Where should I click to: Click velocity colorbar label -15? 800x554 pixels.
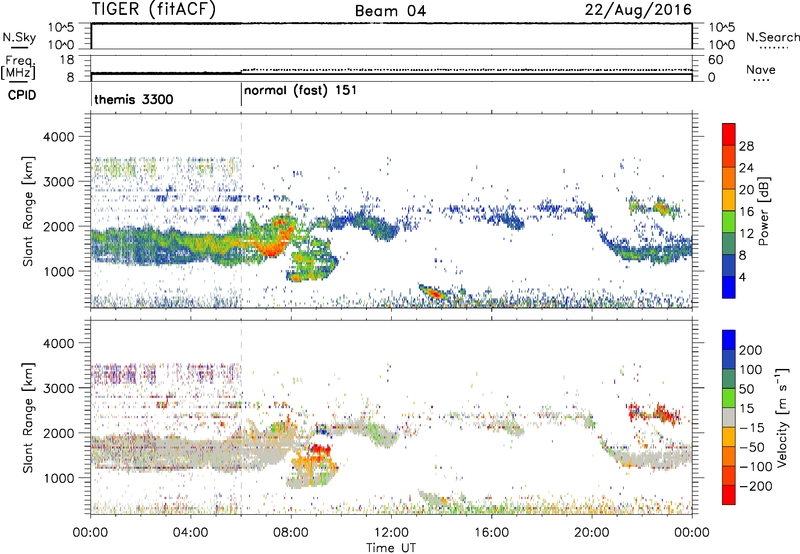coord(751,428)
